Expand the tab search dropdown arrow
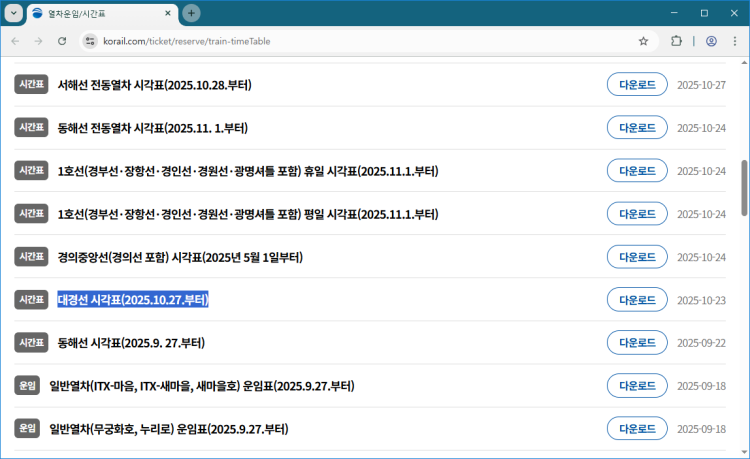 [14, 13]
